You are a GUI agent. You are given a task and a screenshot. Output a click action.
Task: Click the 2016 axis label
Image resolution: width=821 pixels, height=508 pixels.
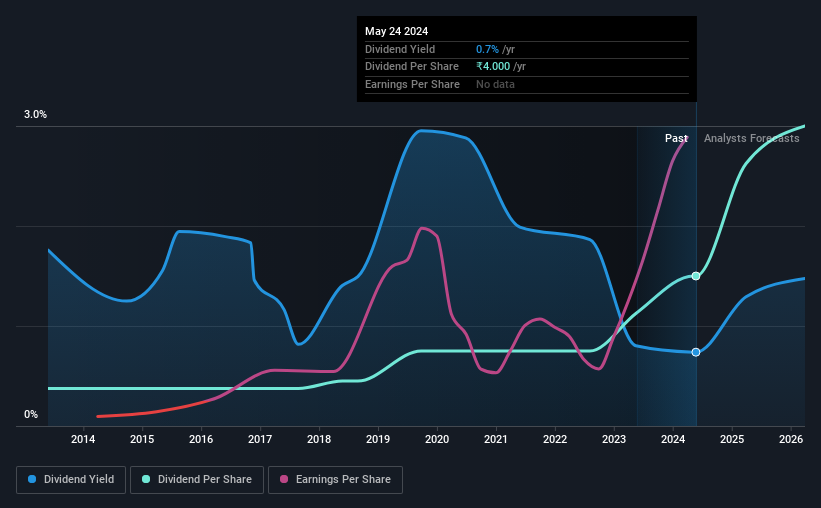pos(201,439)
